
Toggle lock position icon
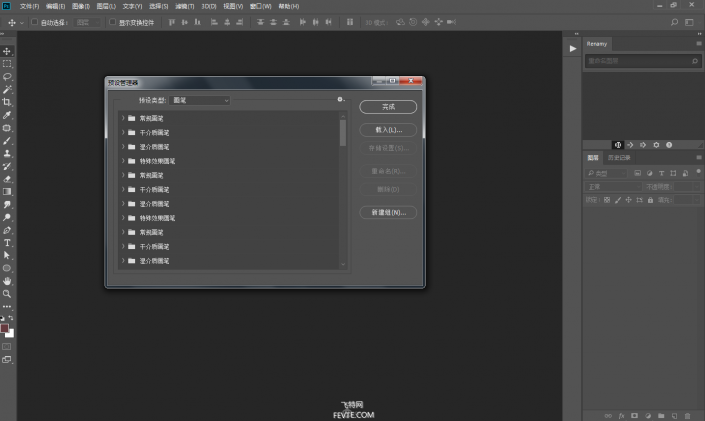click(629, 200)
